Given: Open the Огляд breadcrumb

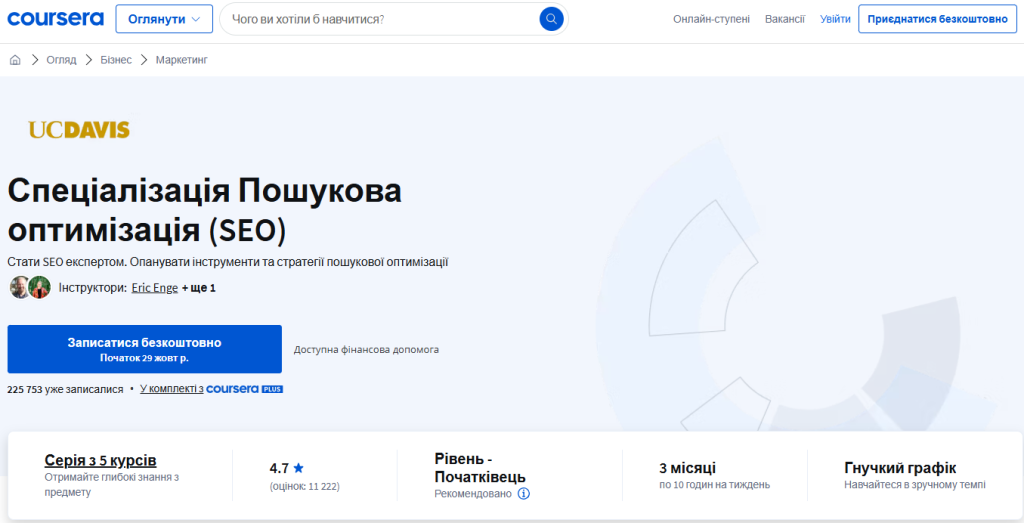Looking at the screenshot, I should coord(61,60).
